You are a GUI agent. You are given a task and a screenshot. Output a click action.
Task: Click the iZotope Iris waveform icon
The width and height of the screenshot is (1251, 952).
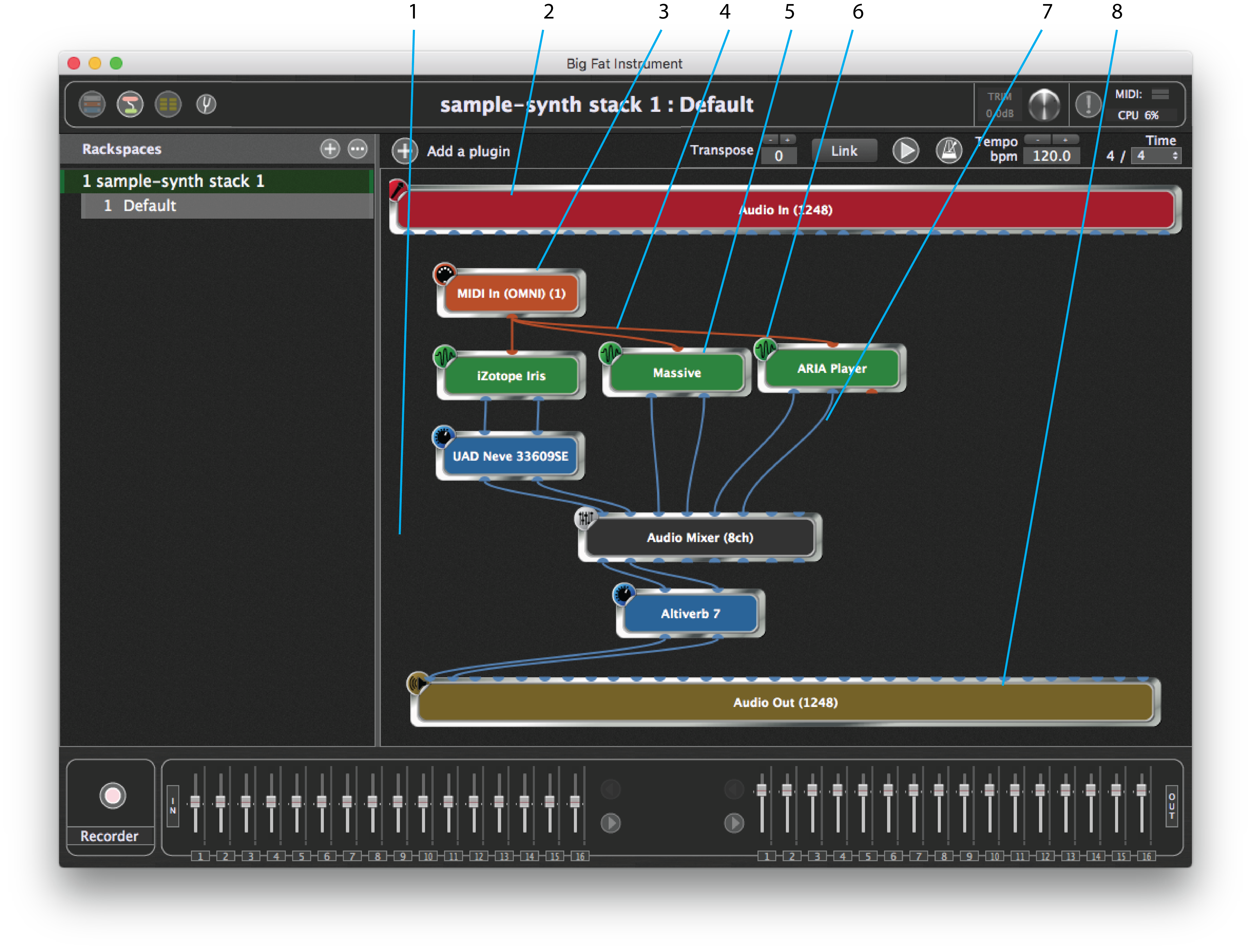[445, 356]
